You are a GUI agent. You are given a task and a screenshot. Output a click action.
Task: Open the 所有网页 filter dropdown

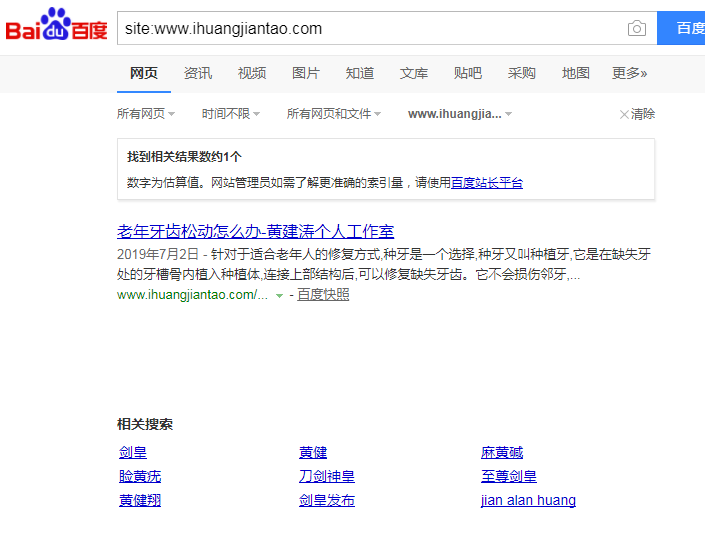(146, 114)
